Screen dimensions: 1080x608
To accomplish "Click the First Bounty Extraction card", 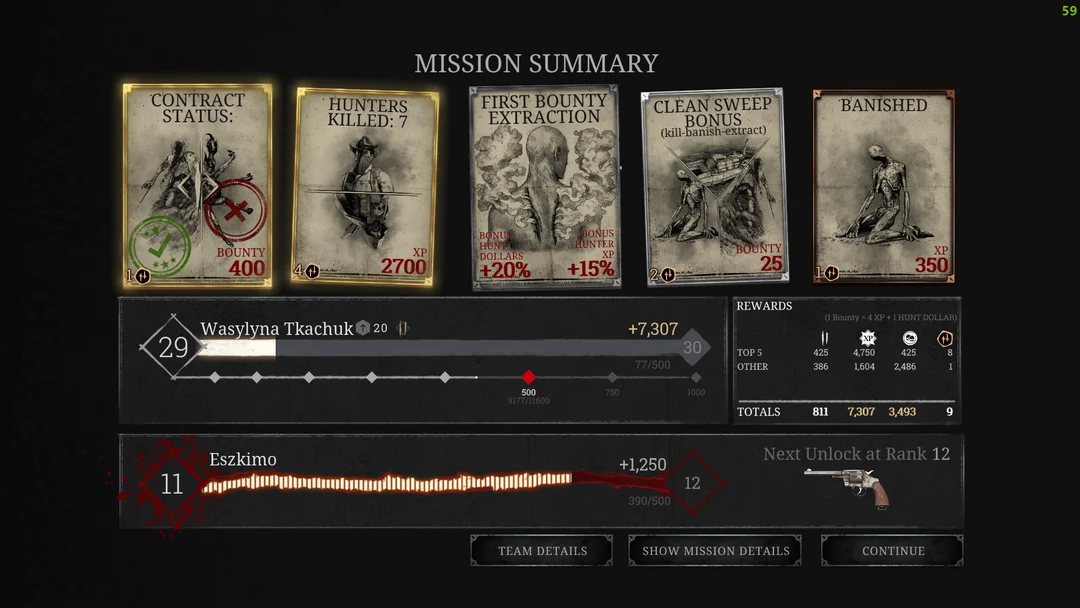I will coord(544,187).
